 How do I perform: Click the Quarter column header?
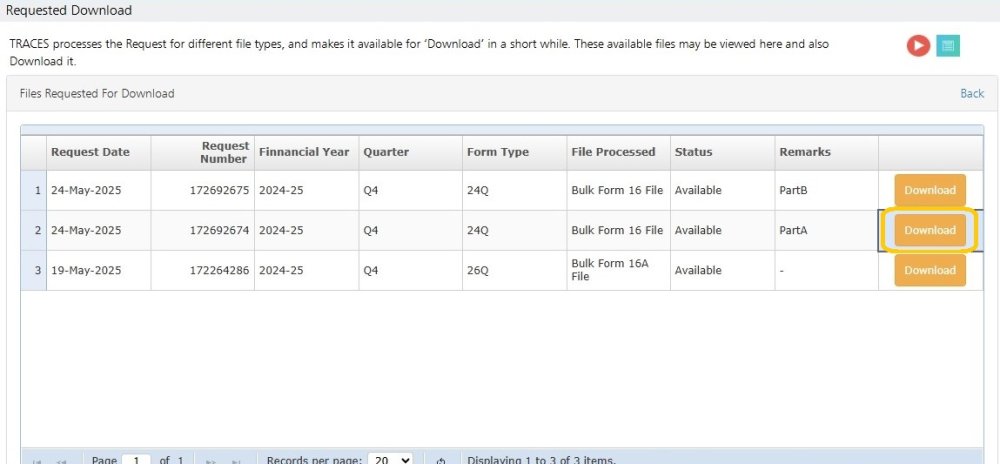pyautogui.click(x=386, y=152)
